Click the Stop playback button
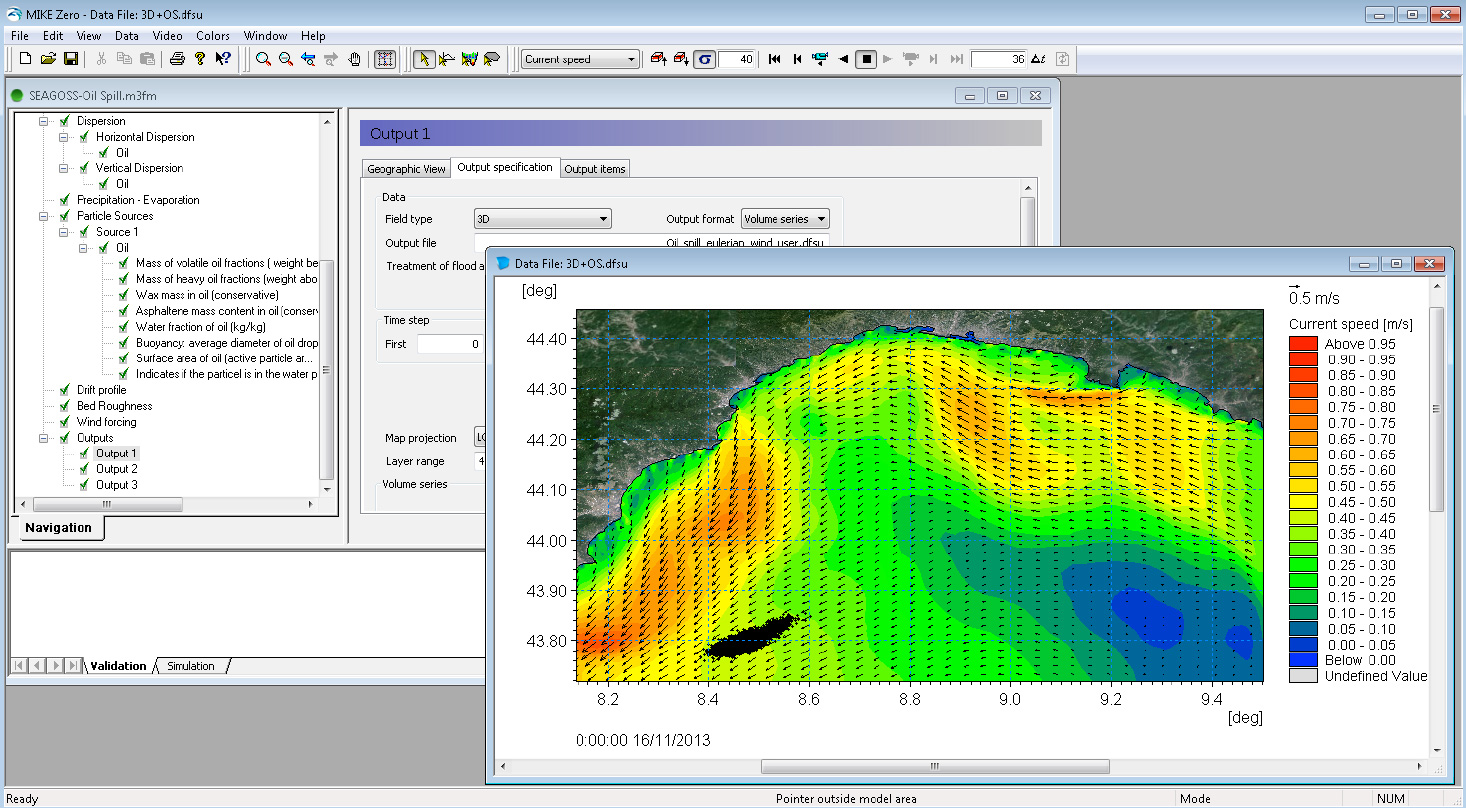Viewport: 1466px width, 808px height. [x=866, y=59]
